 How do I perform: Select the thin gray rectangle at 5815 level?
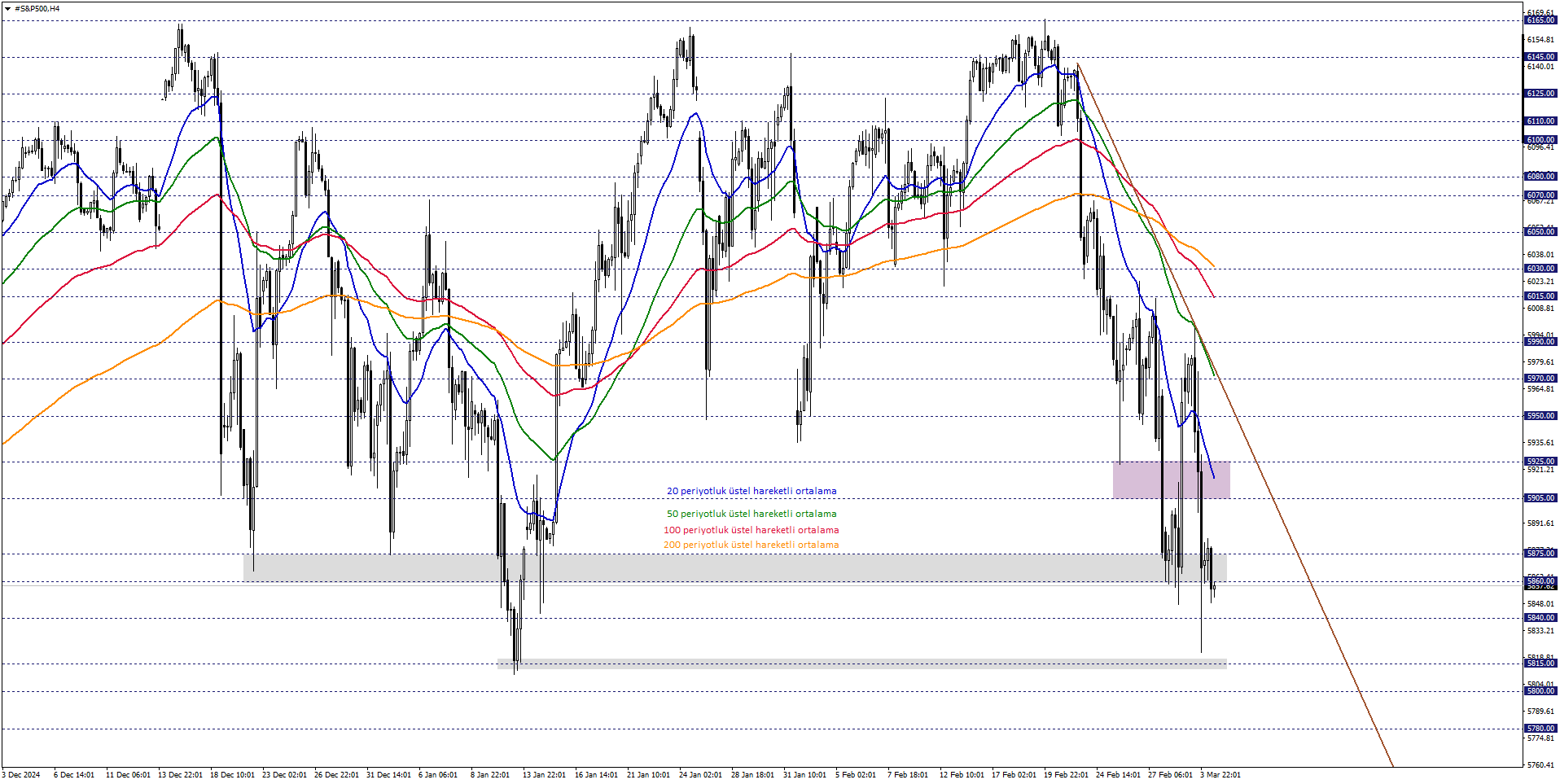(x=861, y=664)
